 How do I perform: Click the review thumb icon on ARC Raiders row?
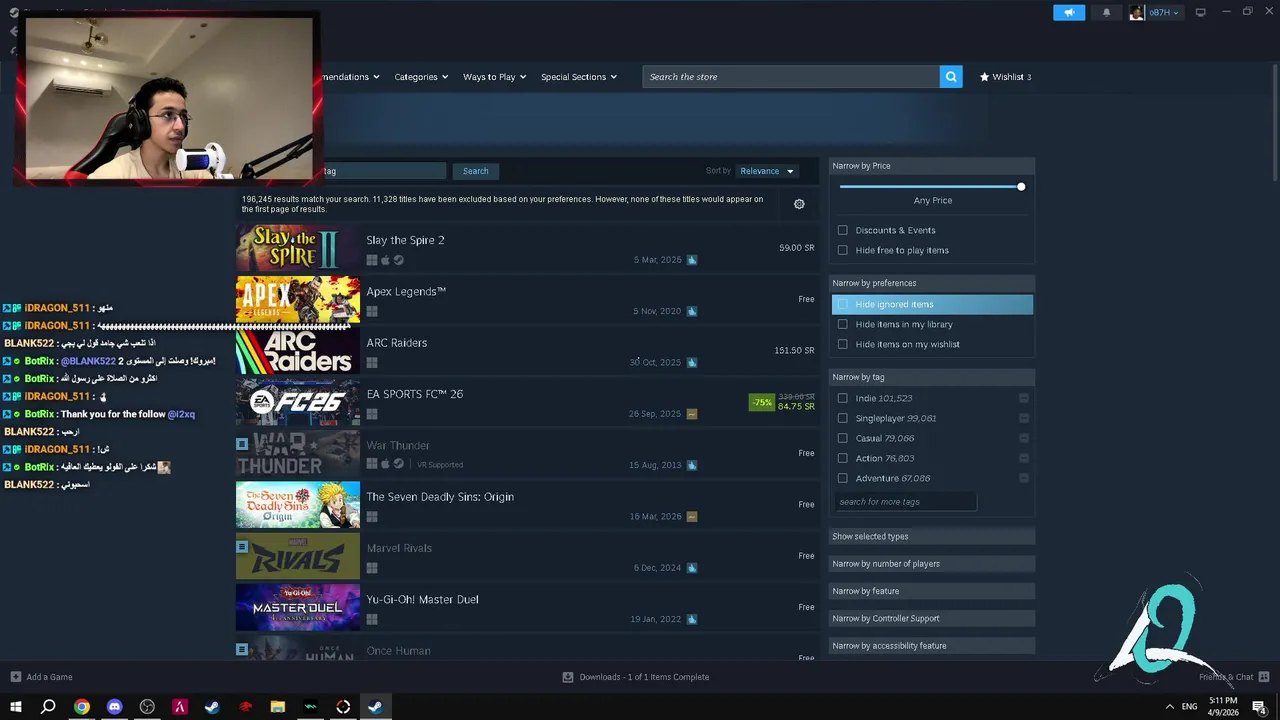tap(692, 363)
